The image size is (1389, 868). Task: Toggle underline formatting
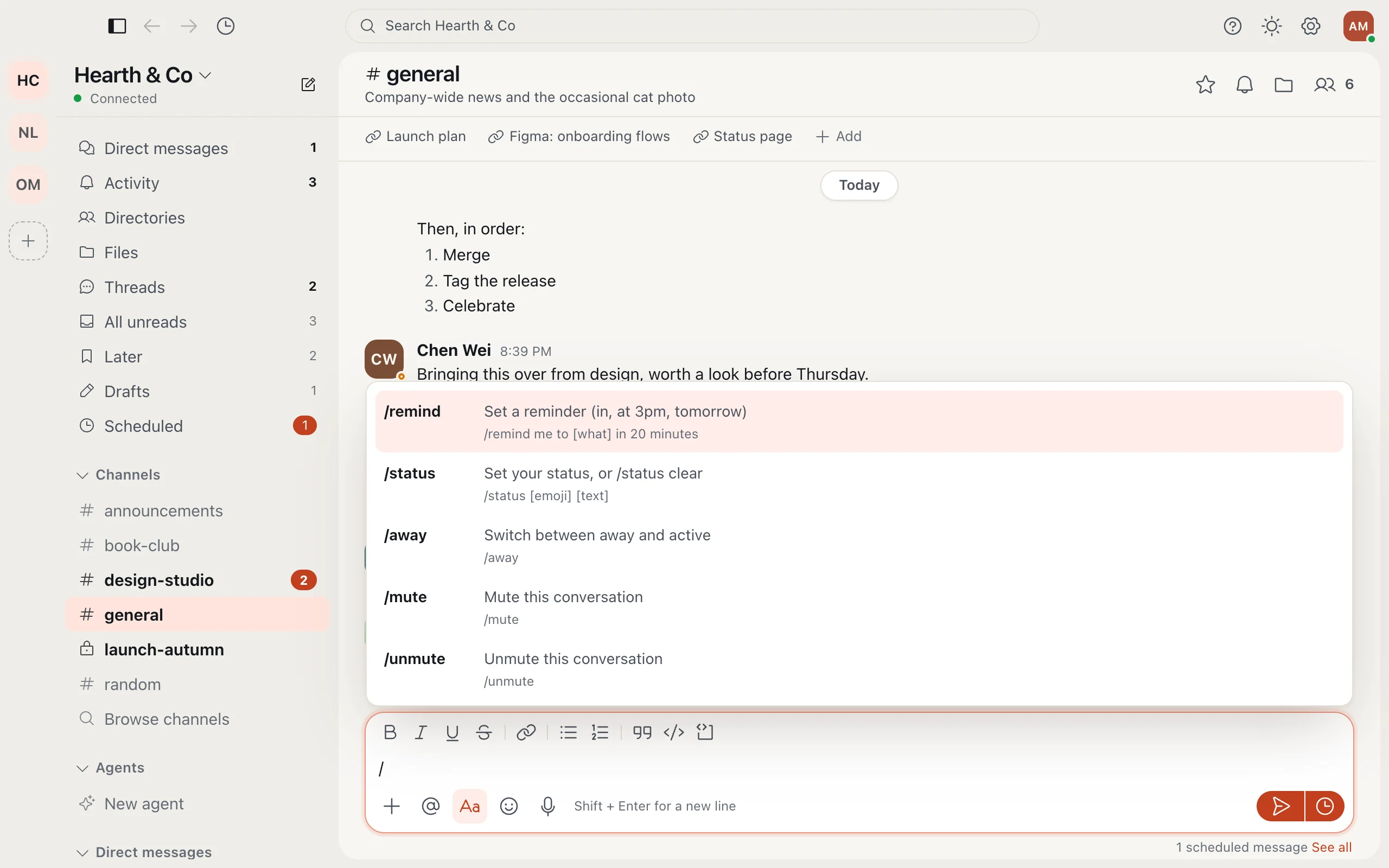point(453,732)
